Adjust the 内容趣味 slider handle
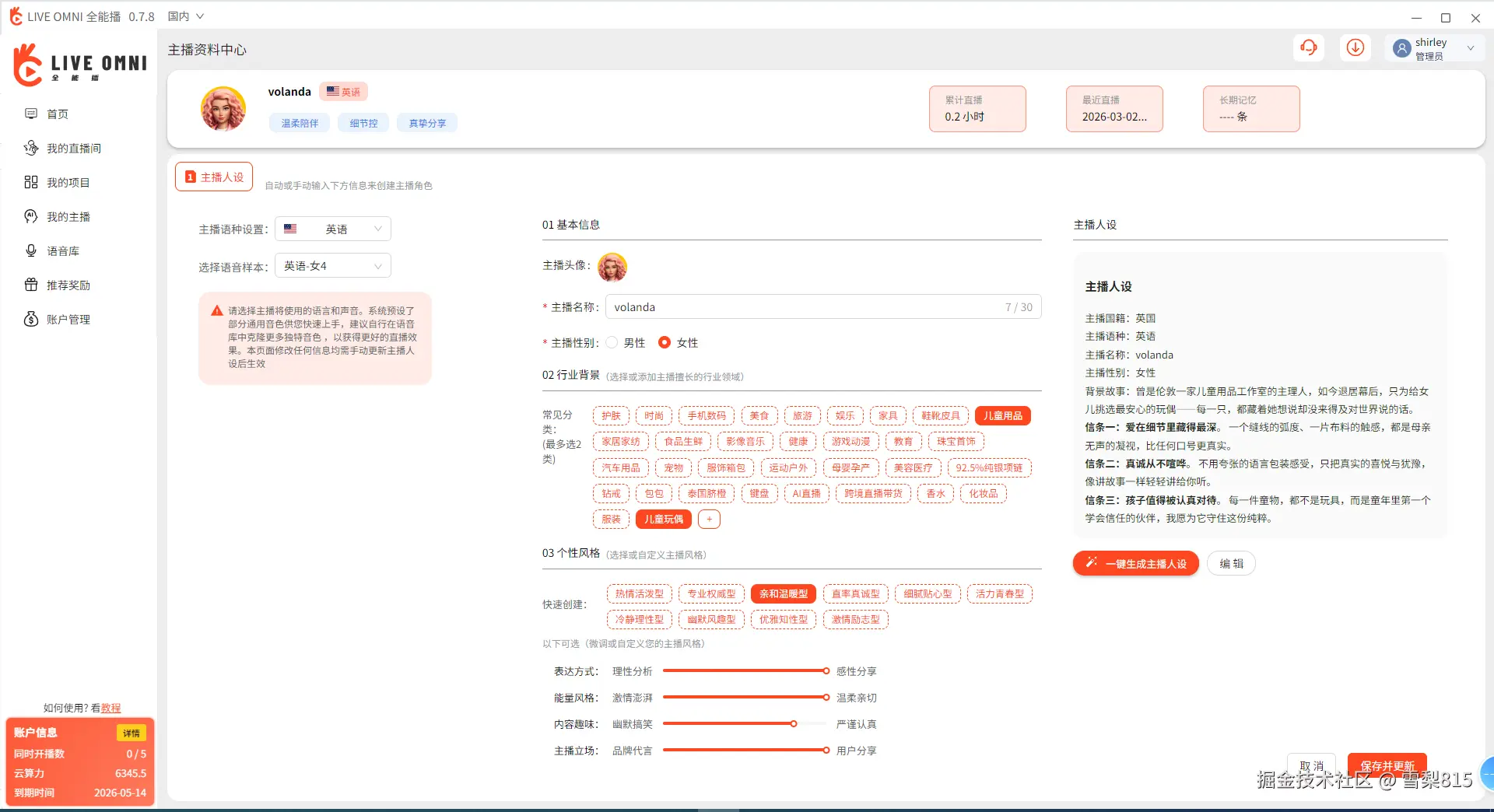 (x=793, y=723)
